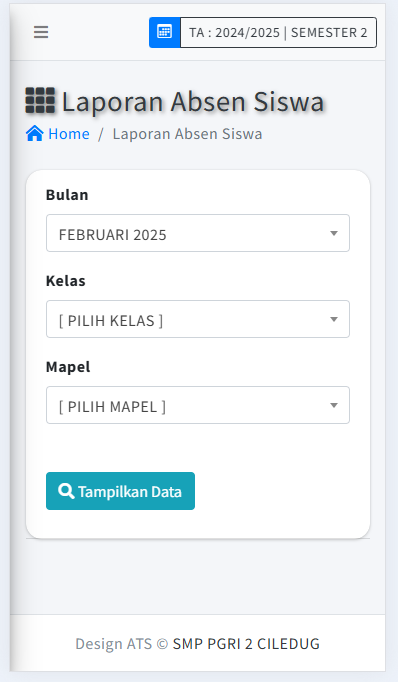Click the Mapel field label

(68, 367)
